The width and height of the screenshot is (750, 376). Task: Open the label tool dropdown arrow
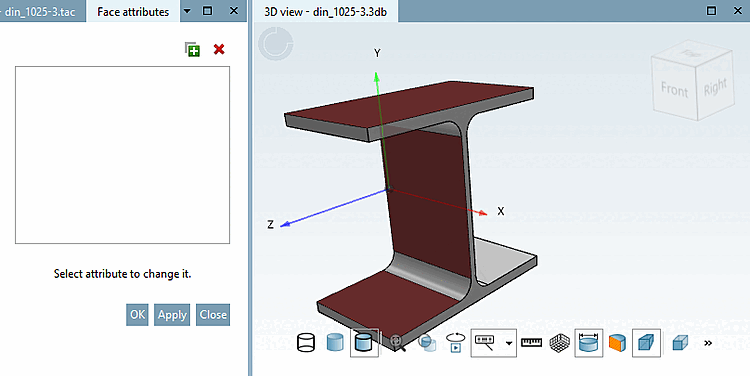[x=509, y=343]
